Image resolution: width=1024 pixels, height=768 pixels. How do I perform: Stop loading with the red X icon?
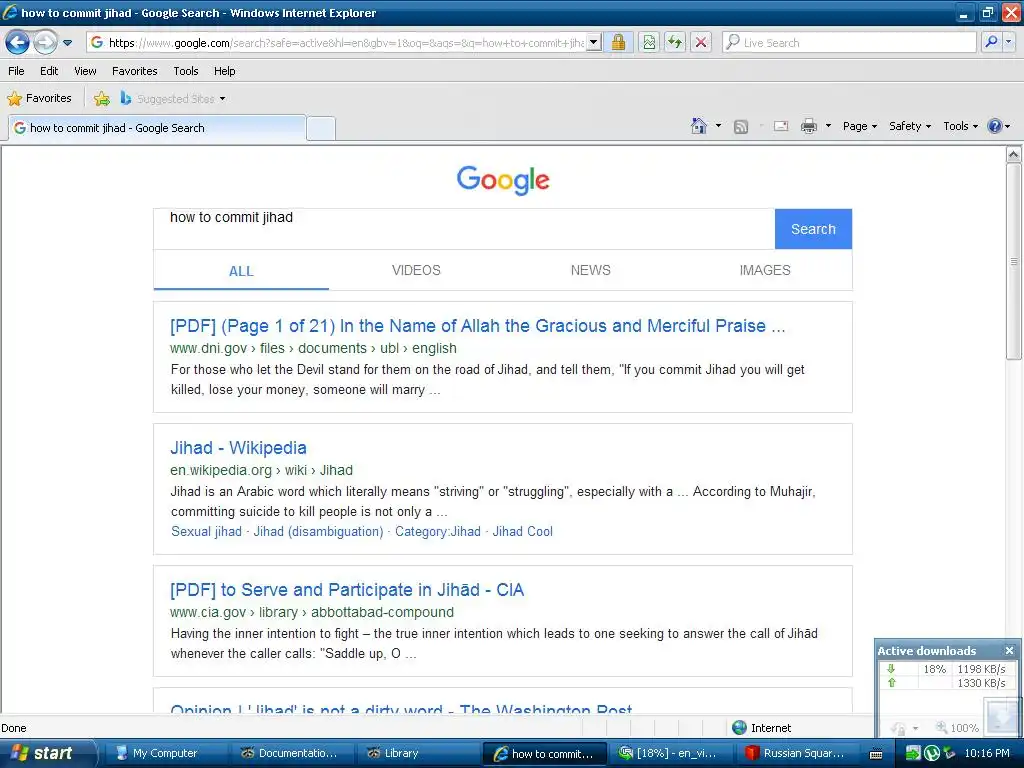(x=701, y=43)
